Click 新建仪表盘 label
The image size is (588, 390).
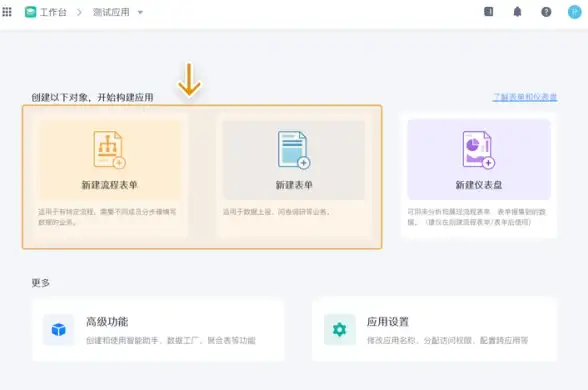[x=479, y=185]
